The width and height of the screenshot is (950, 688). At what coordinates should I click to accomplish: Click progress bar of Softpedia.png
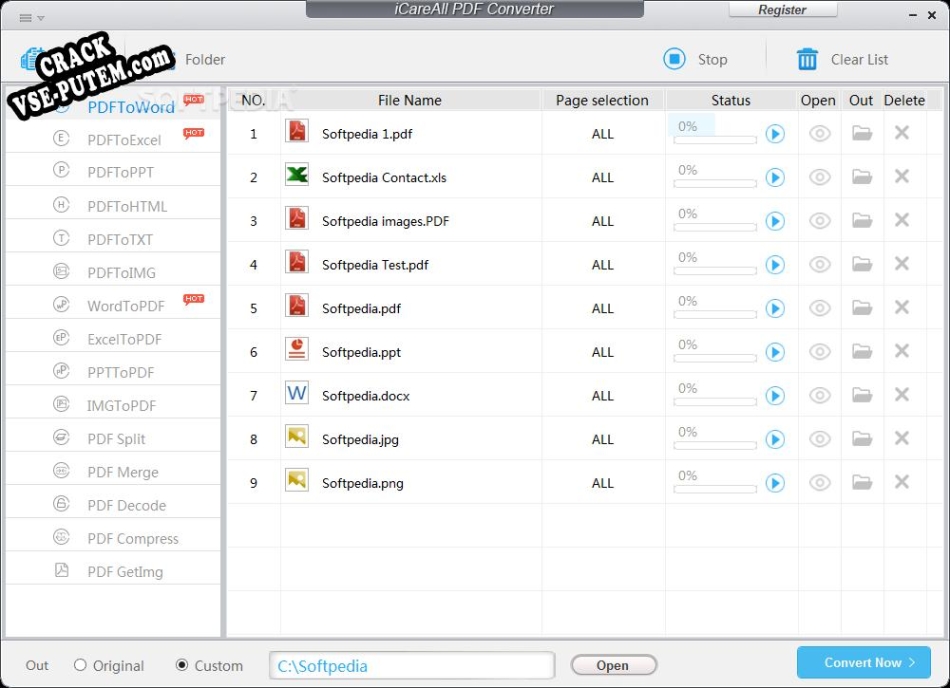[715, 489]
